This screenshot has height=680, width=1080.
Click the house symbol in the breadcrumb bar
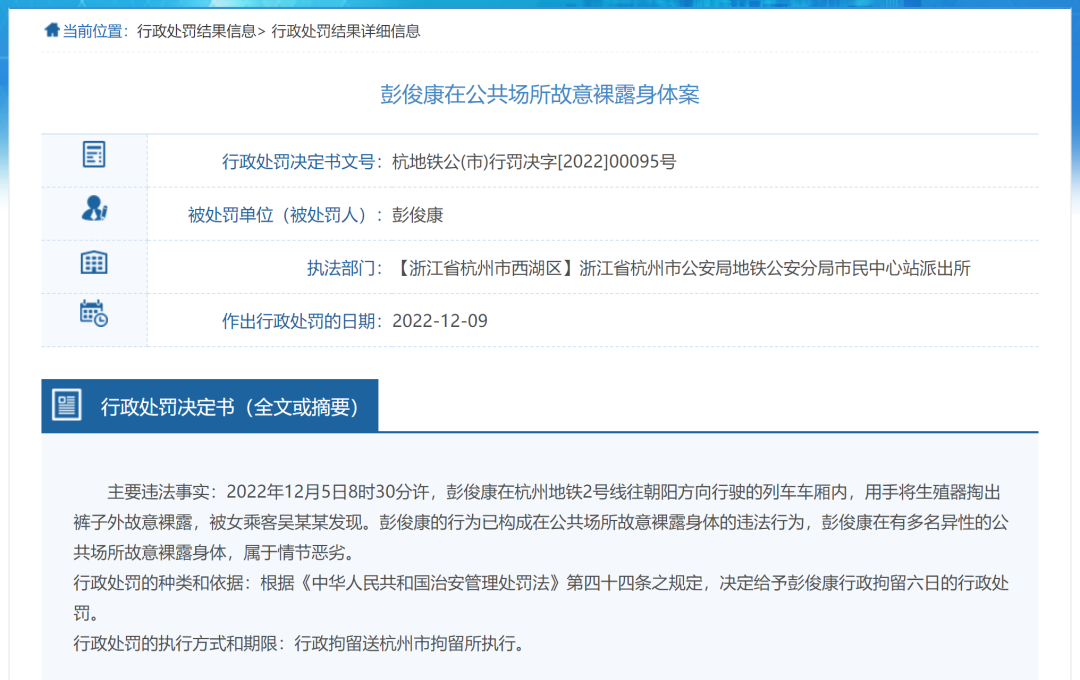[51, 30]
